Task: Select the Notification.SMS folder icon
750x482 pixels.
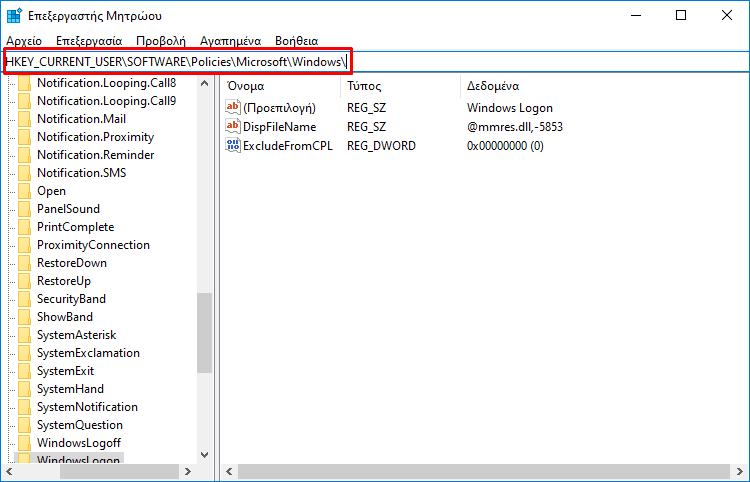Action: (x=24, y=173)
